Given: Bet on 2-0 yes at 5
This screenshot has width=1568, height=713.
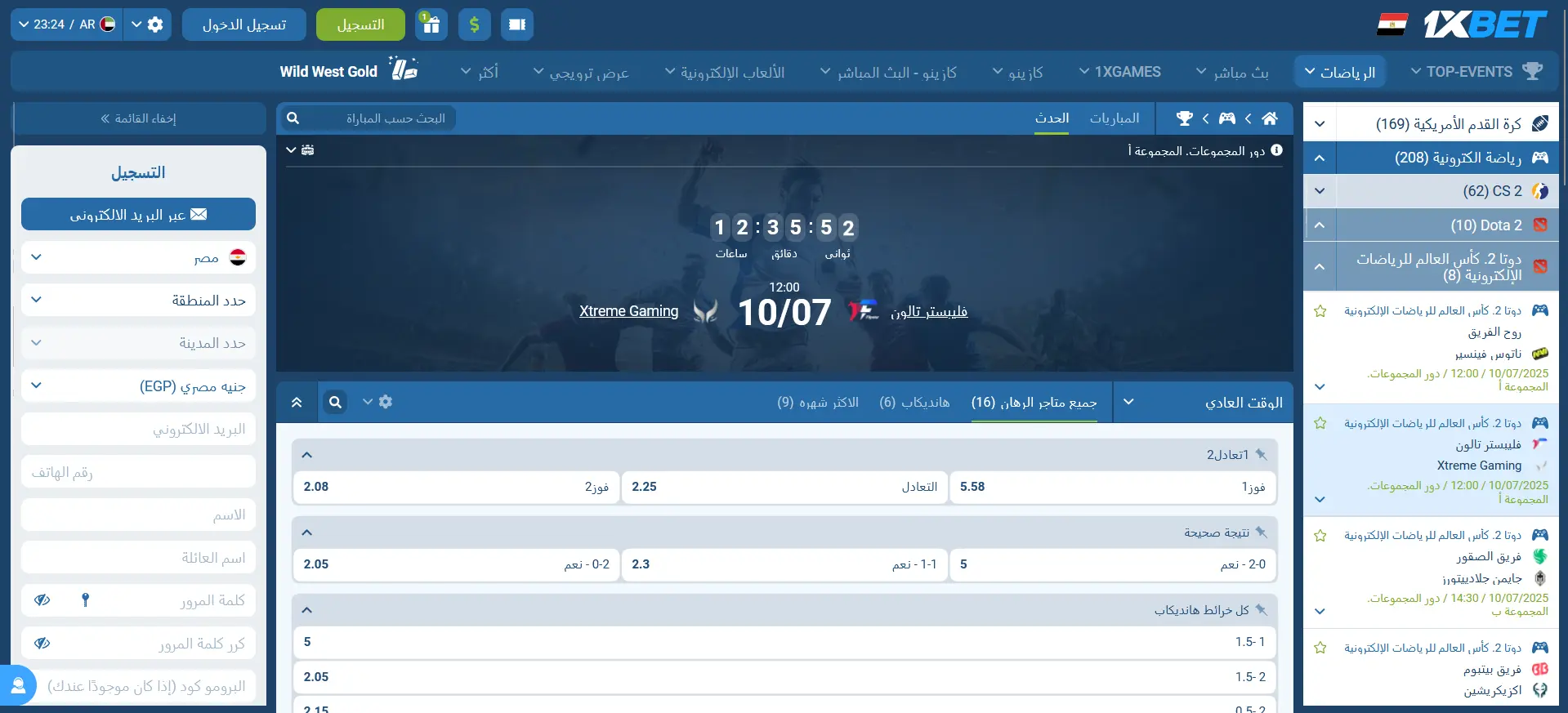Looking at the screenshot, I should pos(1112,564).
